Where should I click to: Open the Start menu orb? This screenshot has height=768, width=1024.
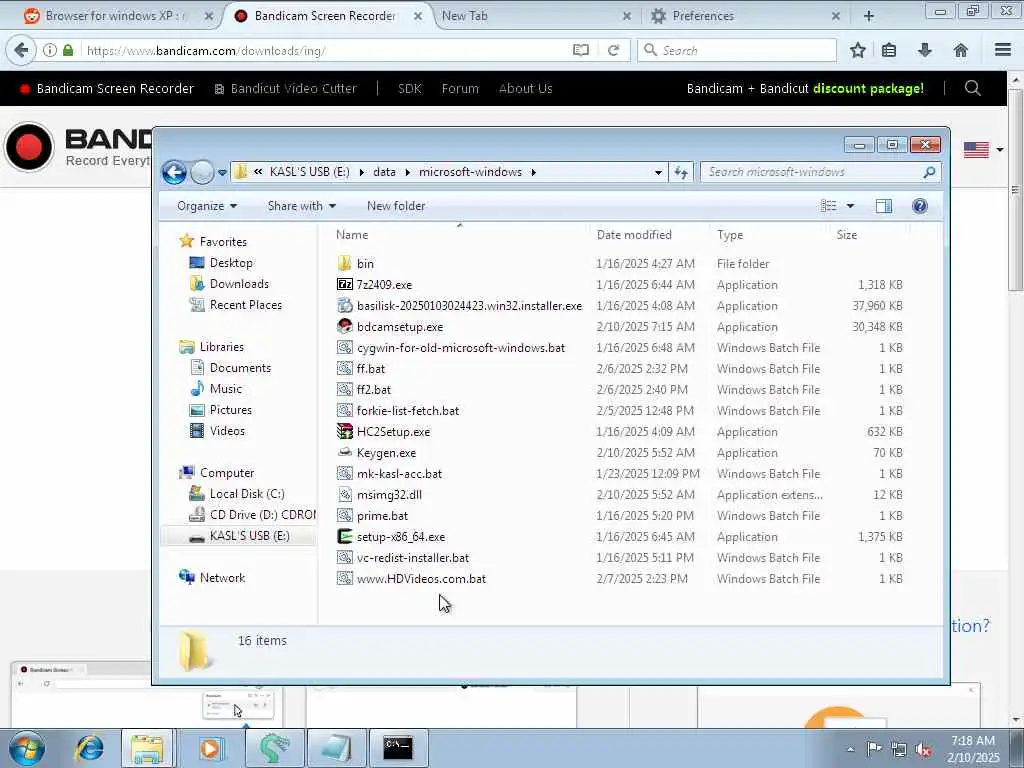(x=27, y=748)
